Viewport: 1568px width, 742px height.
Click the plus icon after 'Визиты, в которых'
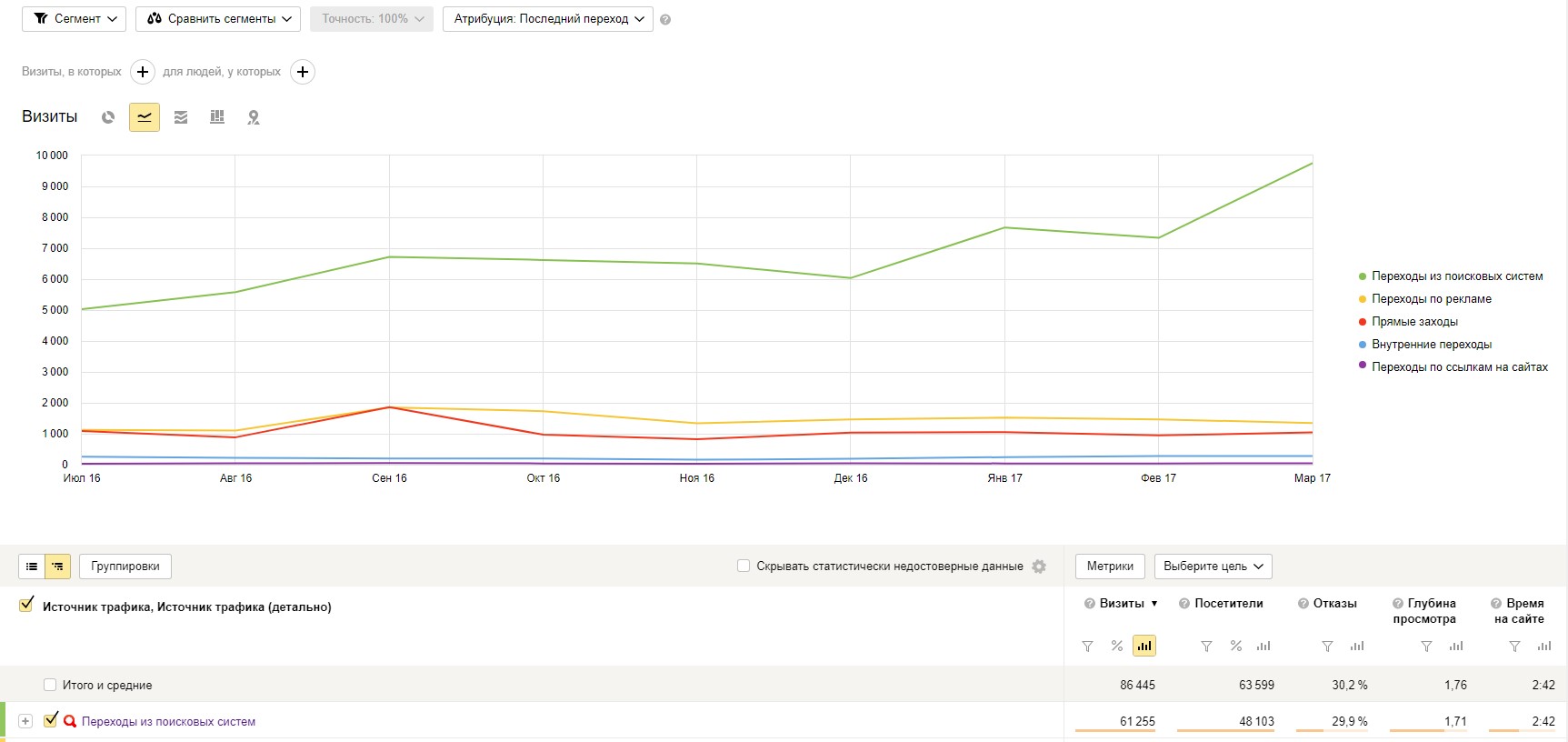(143, 72)
